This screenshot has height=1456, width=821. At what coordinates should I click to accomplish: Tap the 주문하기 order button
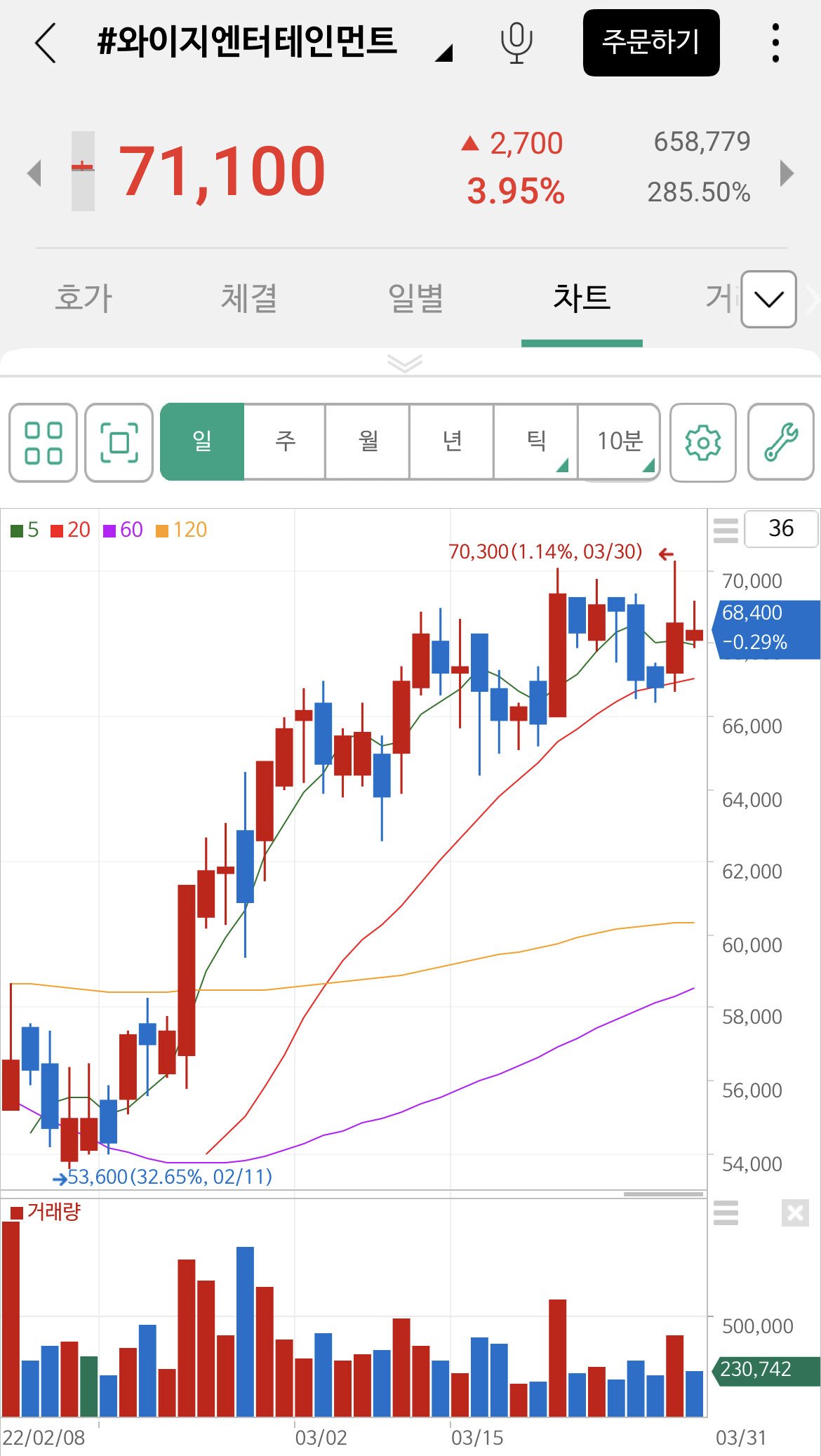point(651,43)
